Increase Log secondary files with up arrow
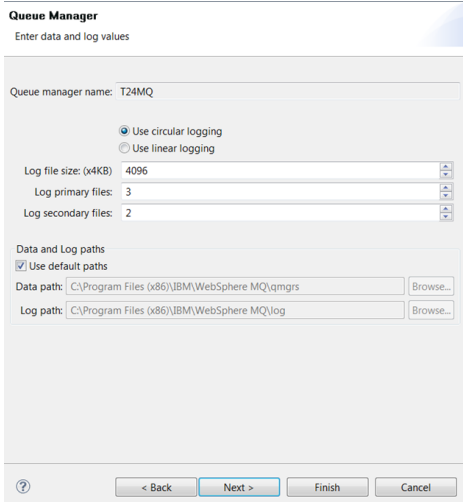The height and width of the screenshot is (502, 468). coord(446,209)
